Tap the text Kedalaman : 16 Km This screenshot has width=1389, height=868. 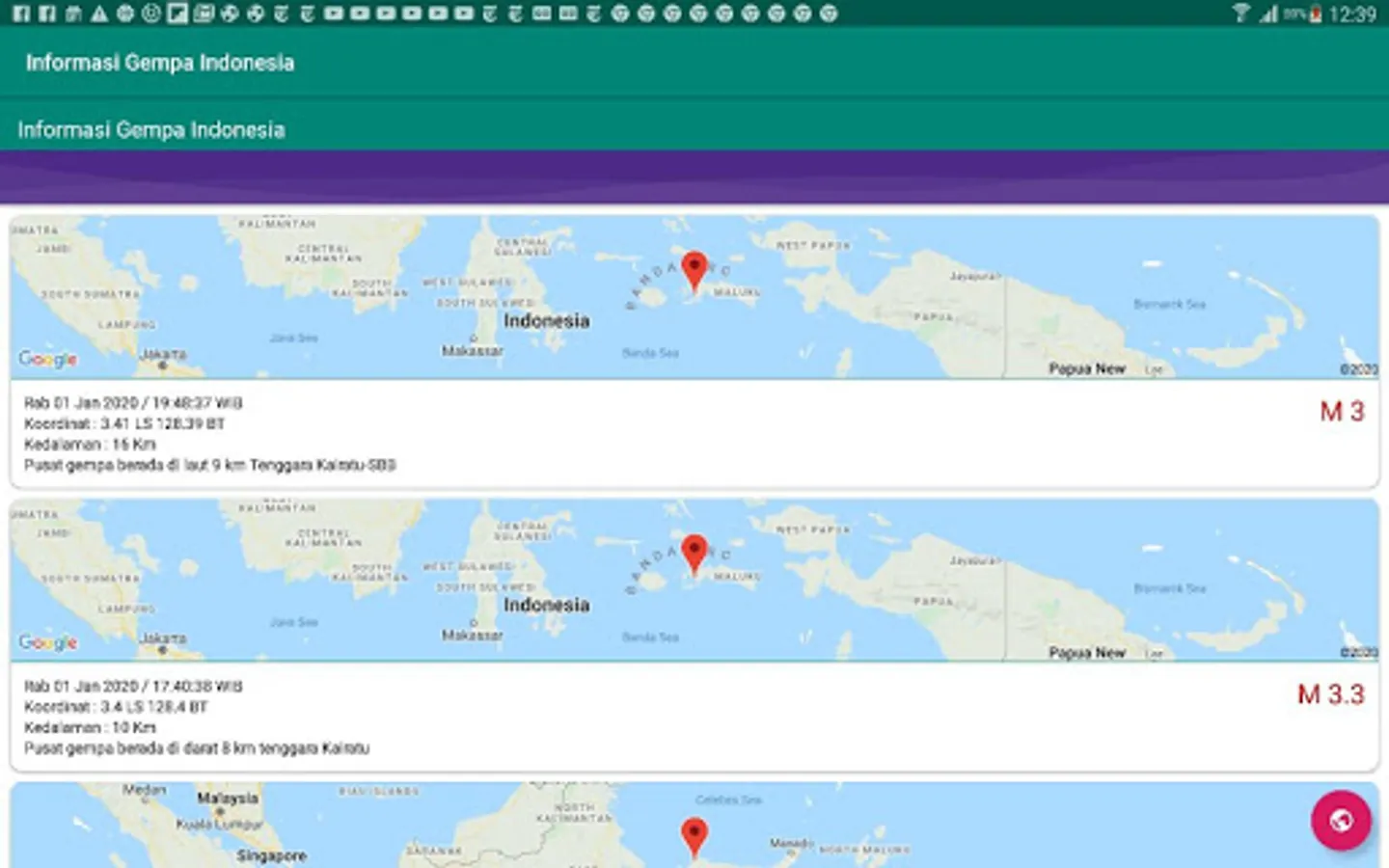pyautogui.click(x=90, y=445)
